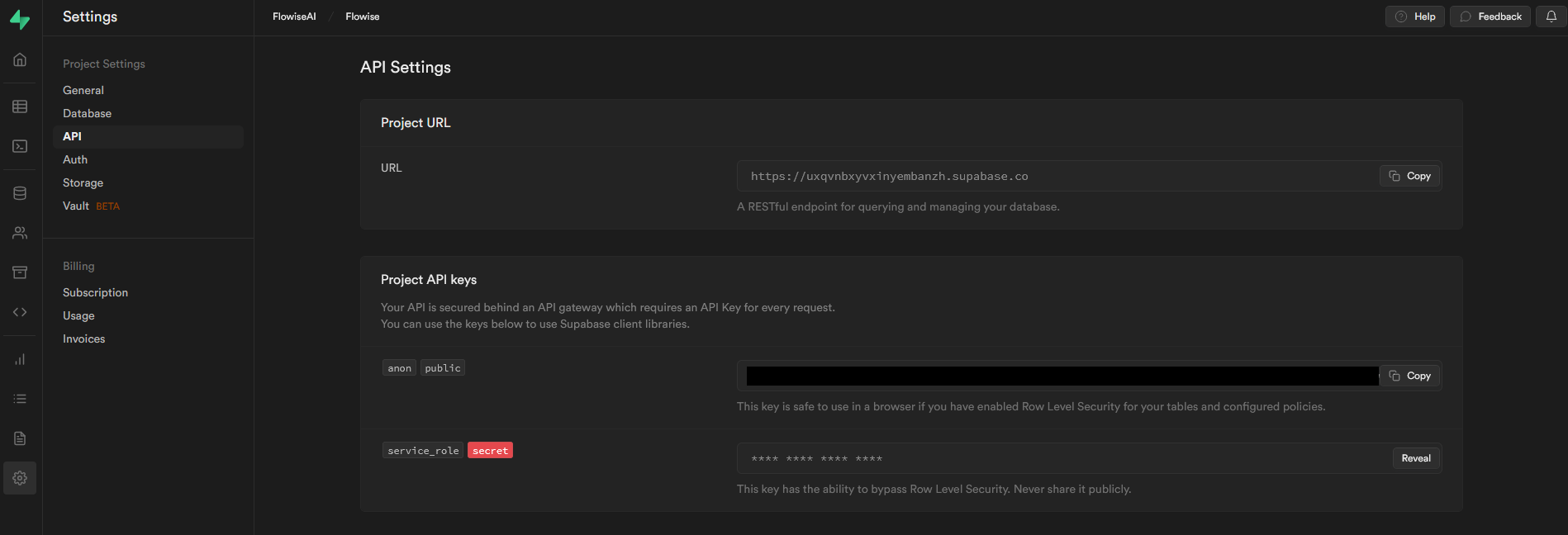Click the Feedback button
This screenshot has height=535, width=1568.
point(1490,17)
